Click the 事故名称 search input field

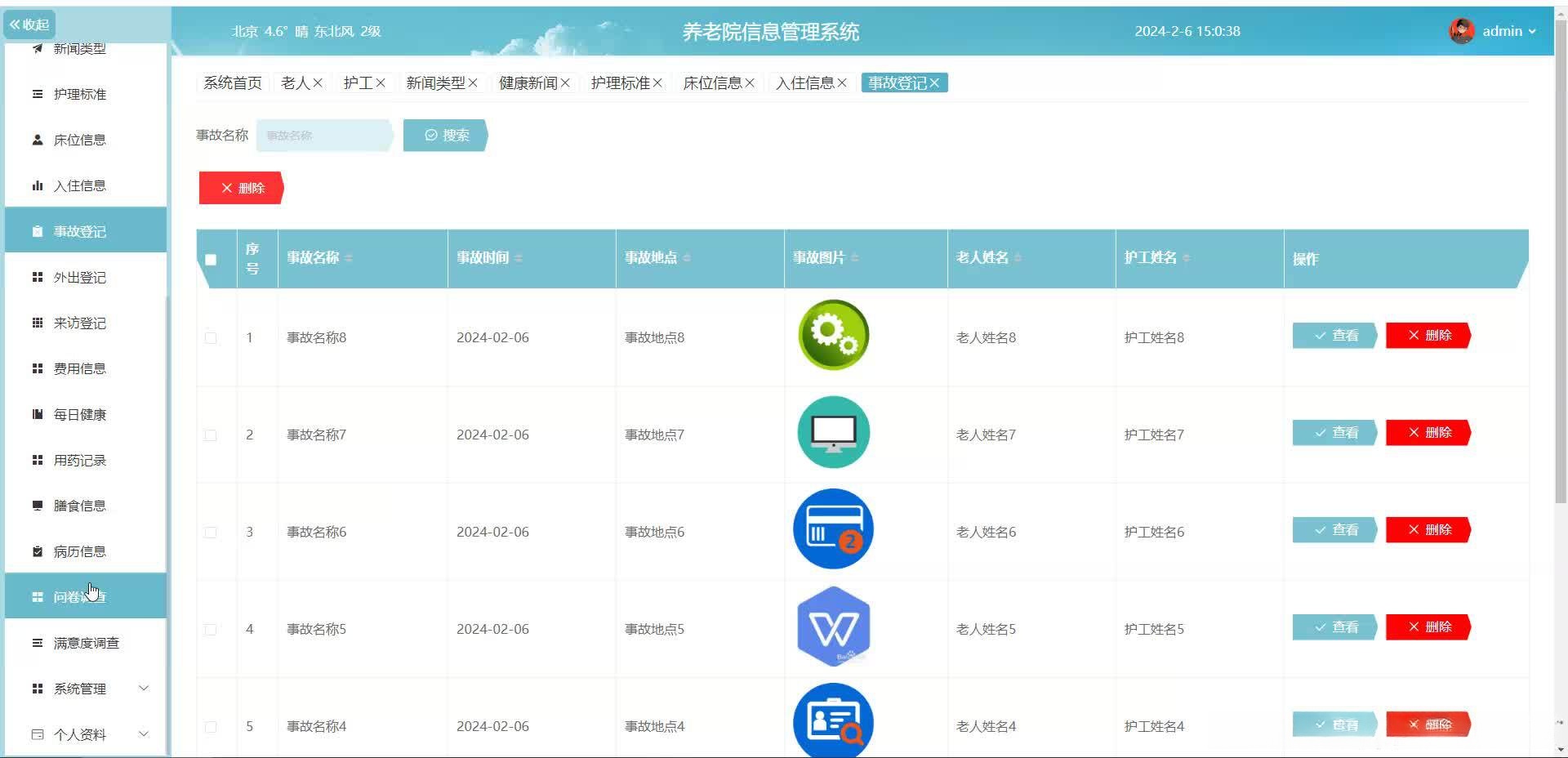point(323,135)
